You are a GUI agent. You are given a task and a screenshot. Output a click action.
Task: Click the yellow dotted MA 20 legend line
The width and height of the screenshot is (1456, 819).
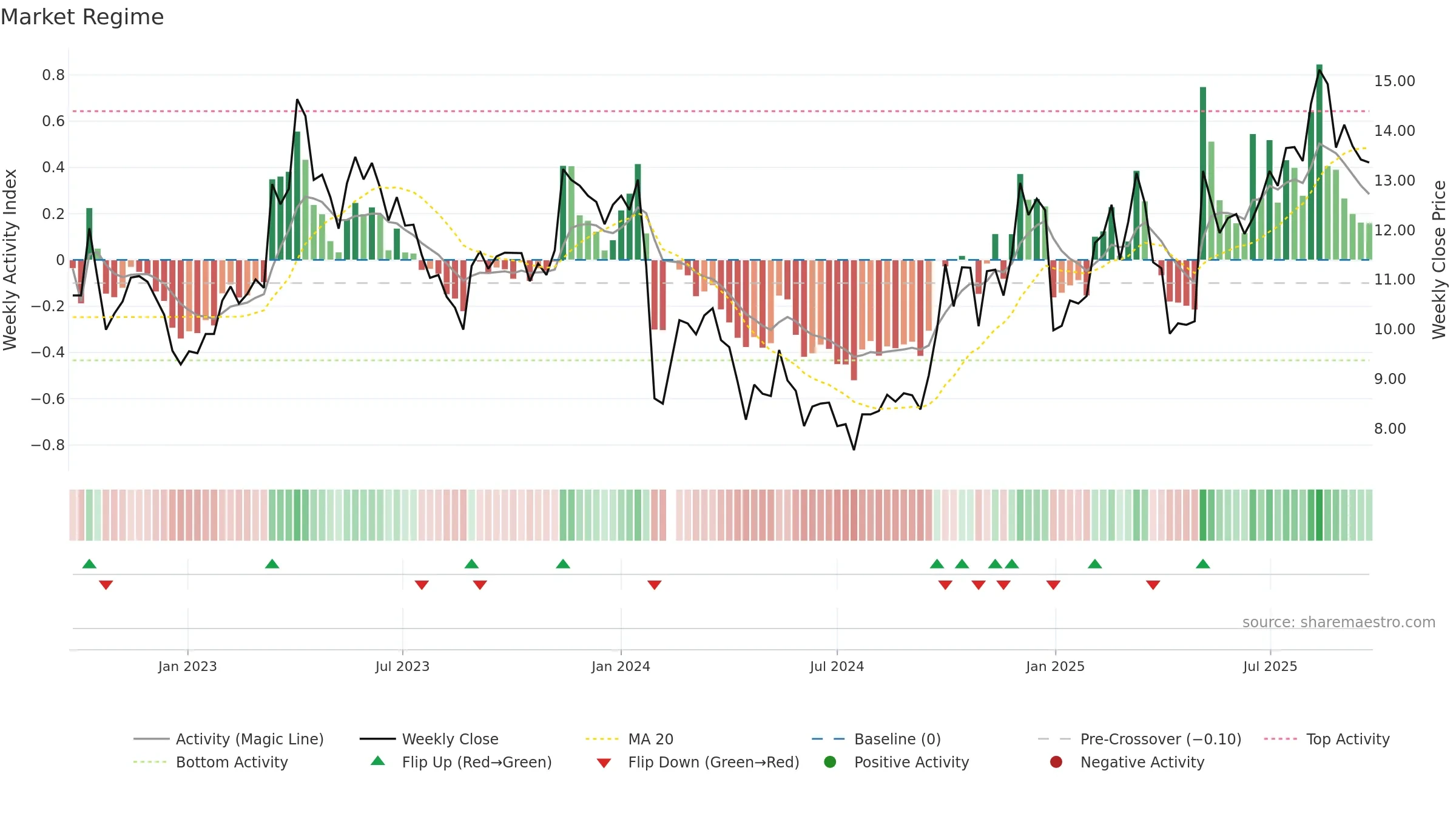click(602, 739)
